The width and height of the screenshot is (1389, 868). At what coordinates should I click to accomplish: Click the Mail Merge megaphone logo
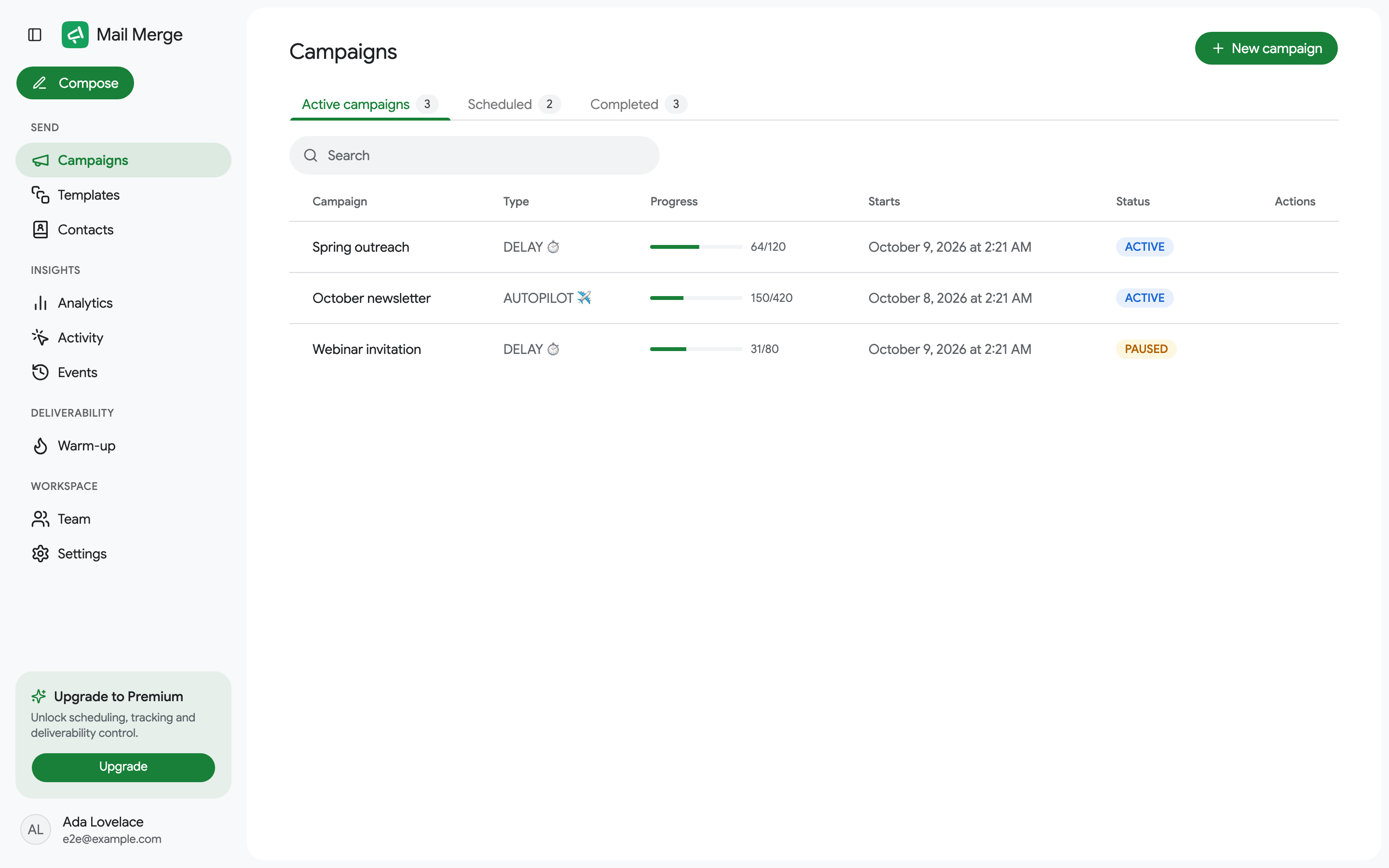pos(75,35)
